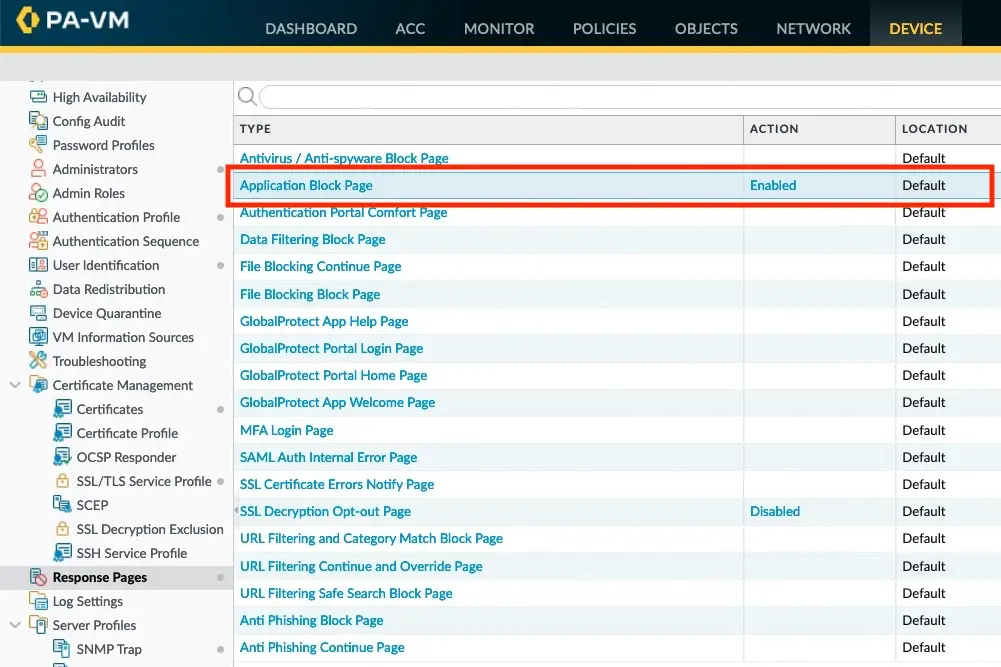Click the Config Audit icon
This screenshot has height=667, width=1001.
(38, 121)
